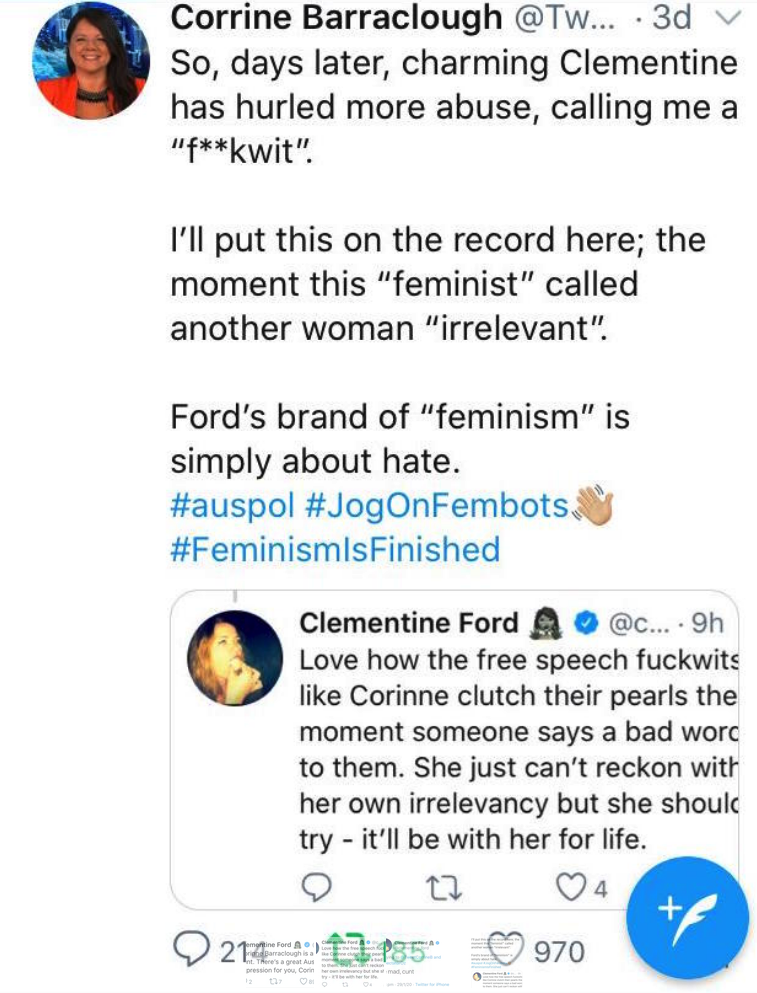Open the #FeminismIsFinished hashtag
Screen dimensions: 757x993
335,549
